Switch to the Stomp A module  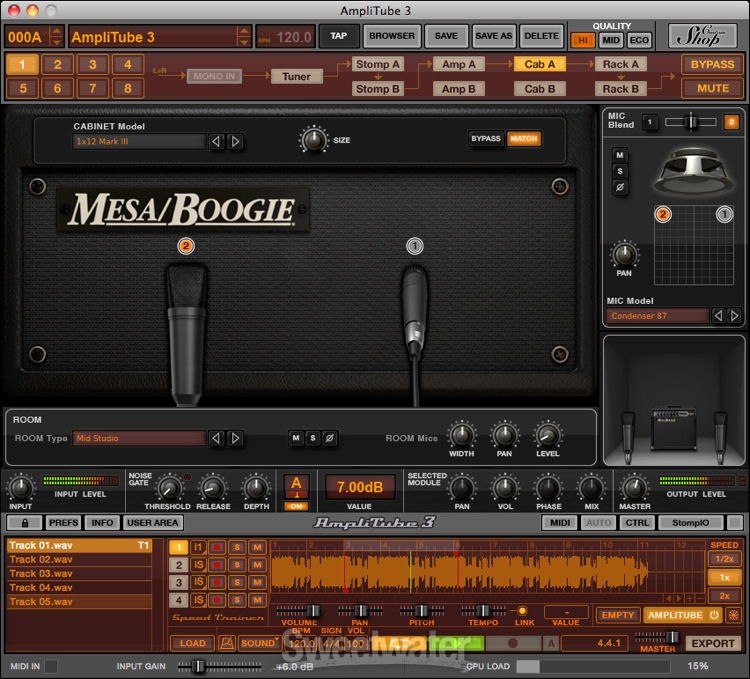click(x=378, y=64)
